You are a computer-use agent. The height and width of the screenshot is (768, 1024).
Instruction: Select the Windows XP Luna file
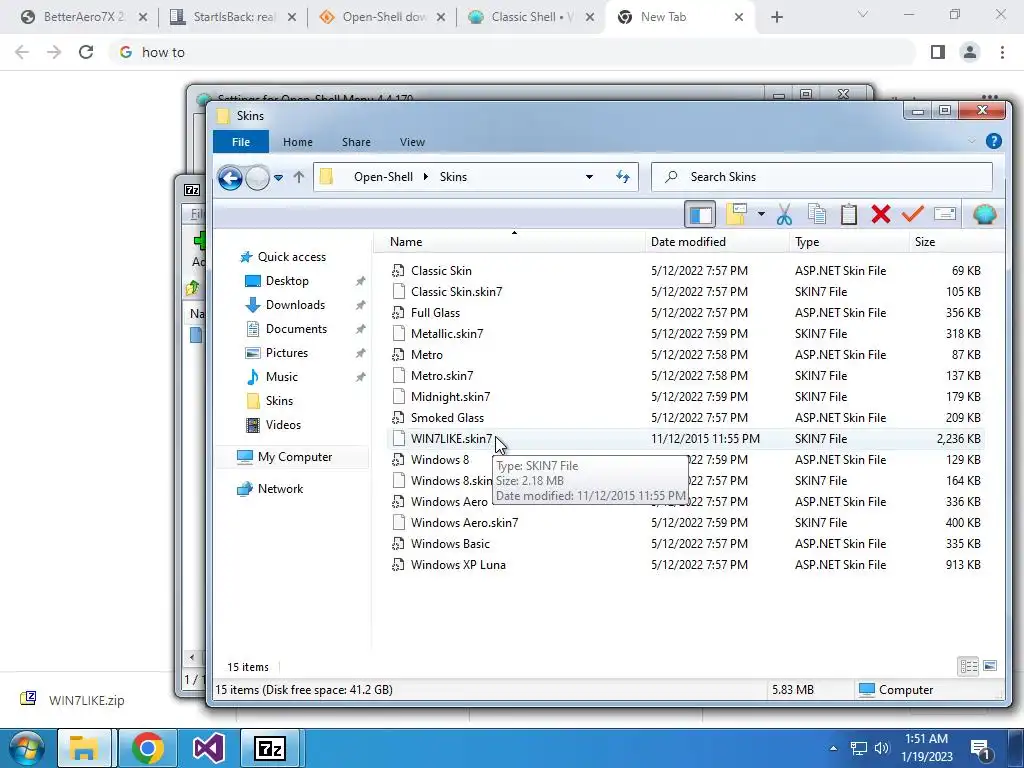(458, 565)
